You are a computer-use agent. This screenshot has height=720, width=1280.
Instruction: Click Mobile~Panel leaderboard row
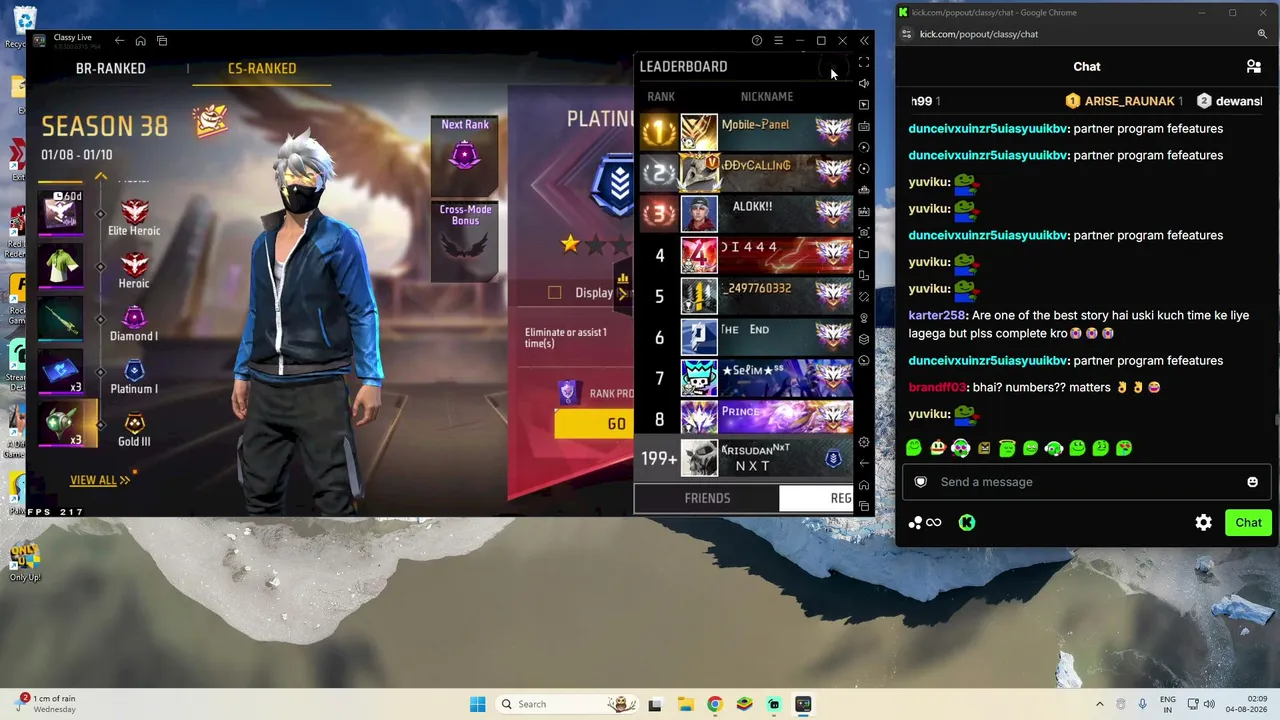(746, 132)
